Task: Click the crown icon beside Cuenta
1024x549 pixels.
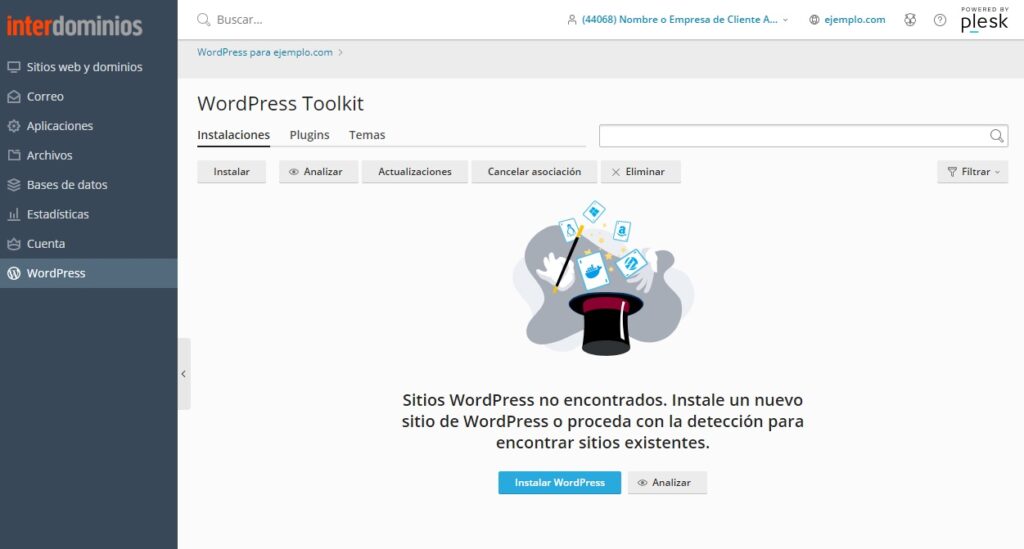Action: (14, 243)
